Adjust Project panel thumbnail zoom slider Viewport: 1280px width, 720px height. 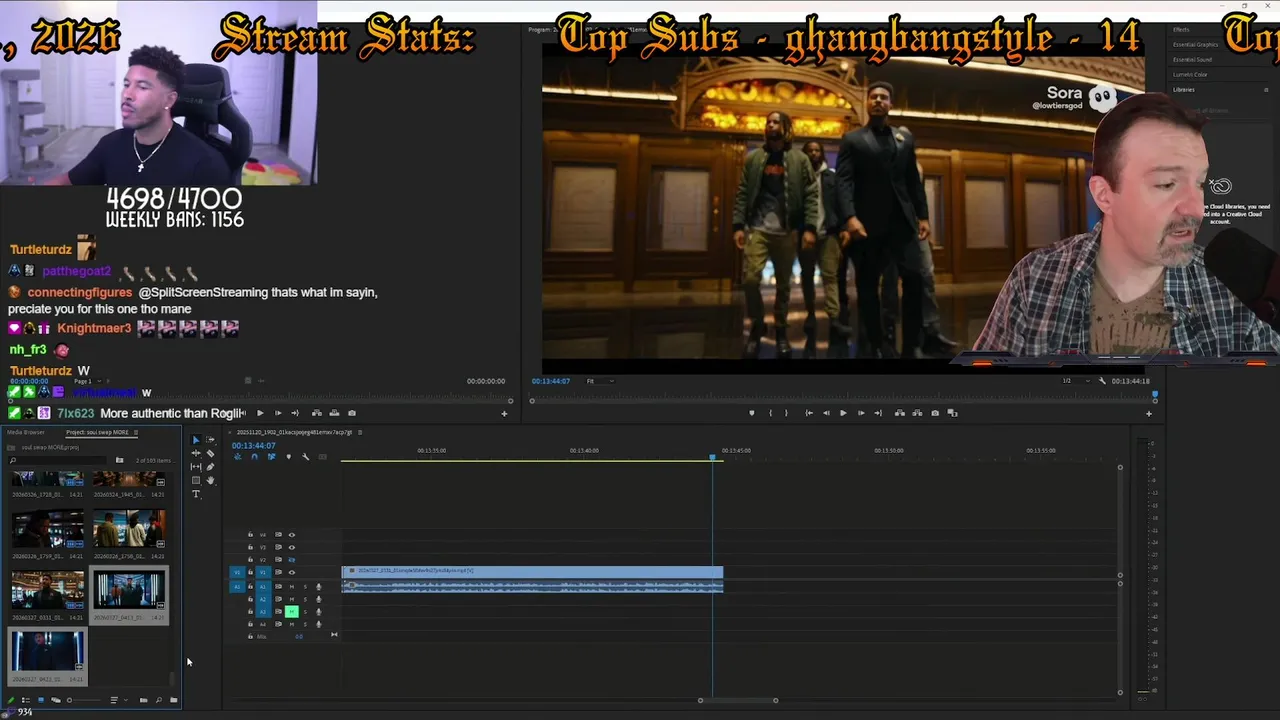(84, 700)
